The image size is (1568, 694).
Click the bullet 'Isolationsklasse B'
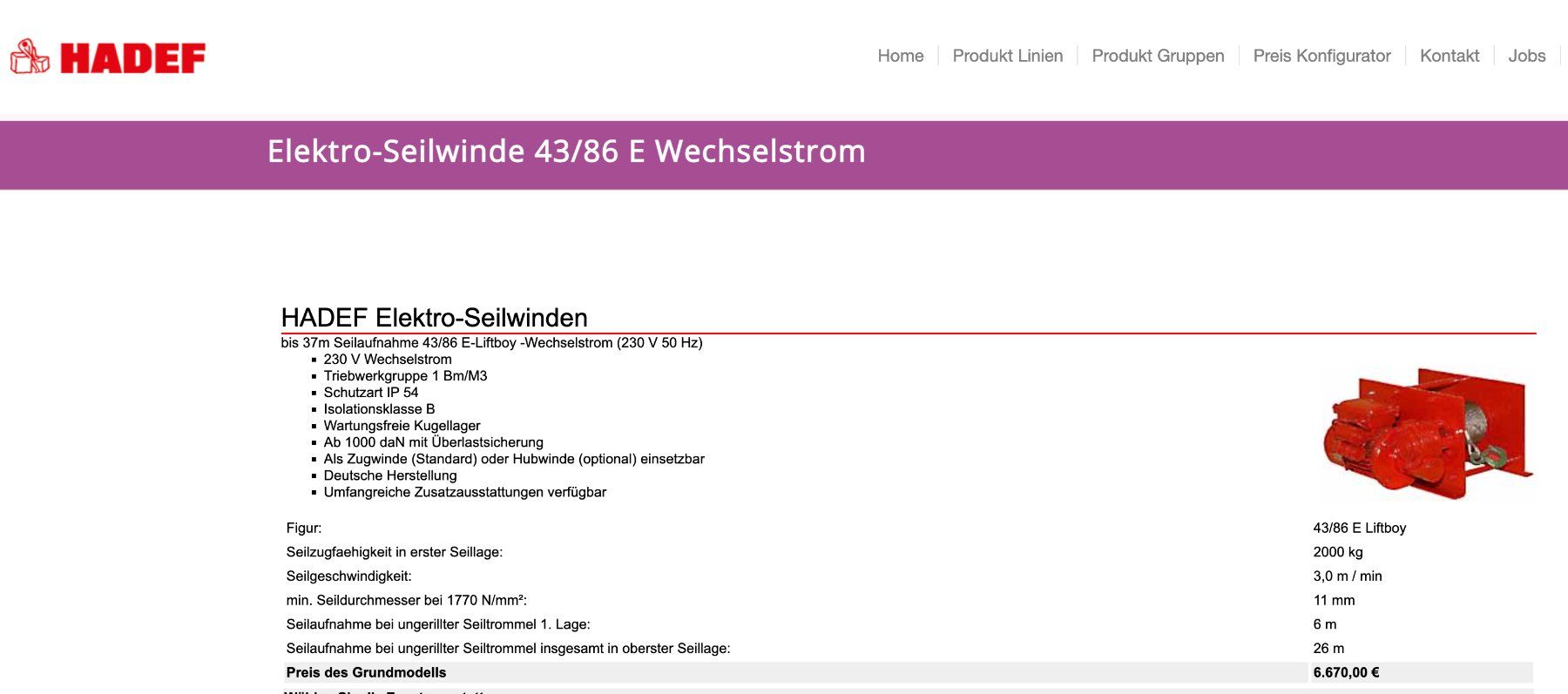379,409
